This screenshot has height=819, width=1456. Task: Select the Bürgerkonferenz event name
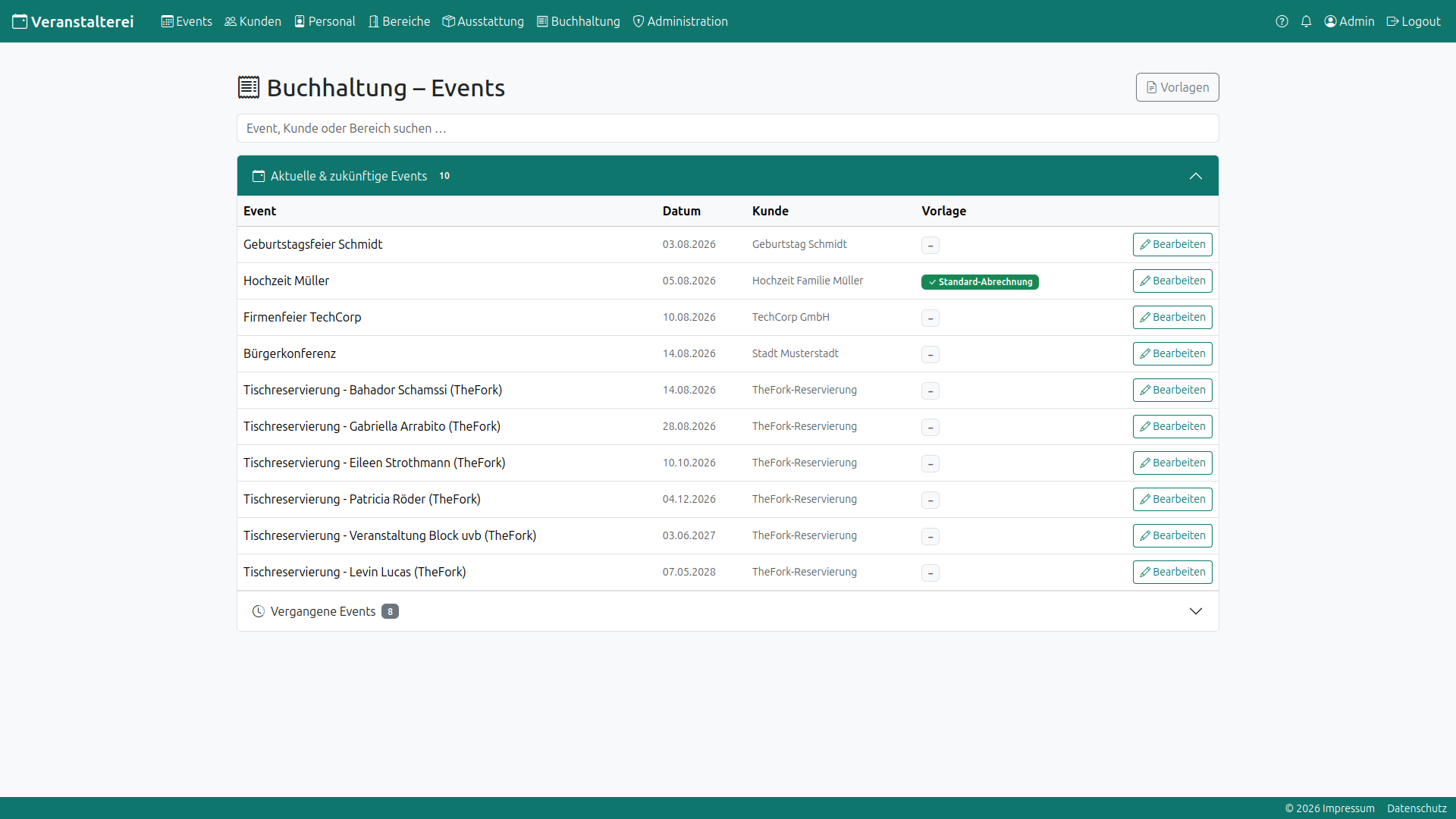click(290, 353)
